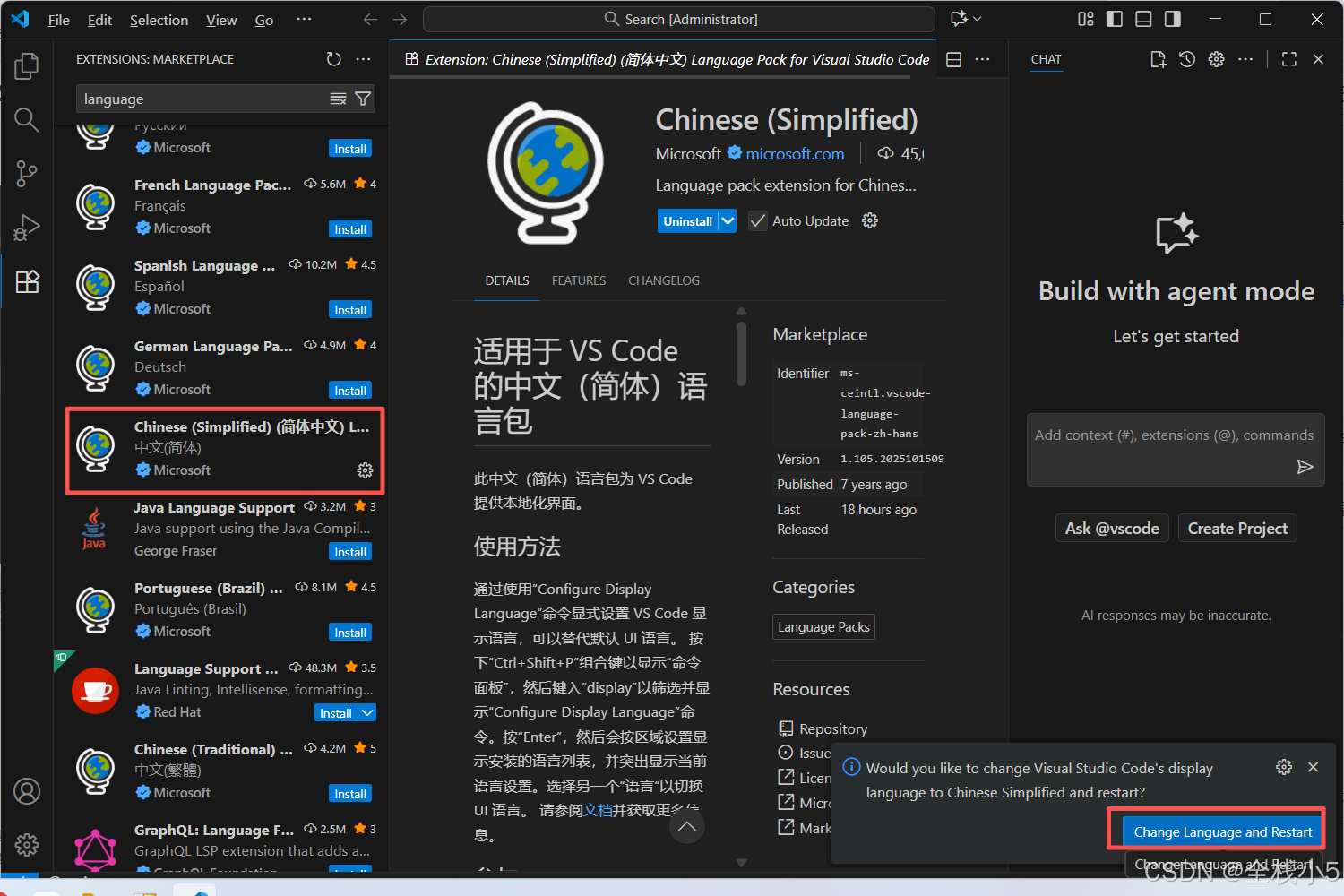Click Change Language and Restart button
This screenshot has width=1344, height=896.
(x=1222, y=831)
